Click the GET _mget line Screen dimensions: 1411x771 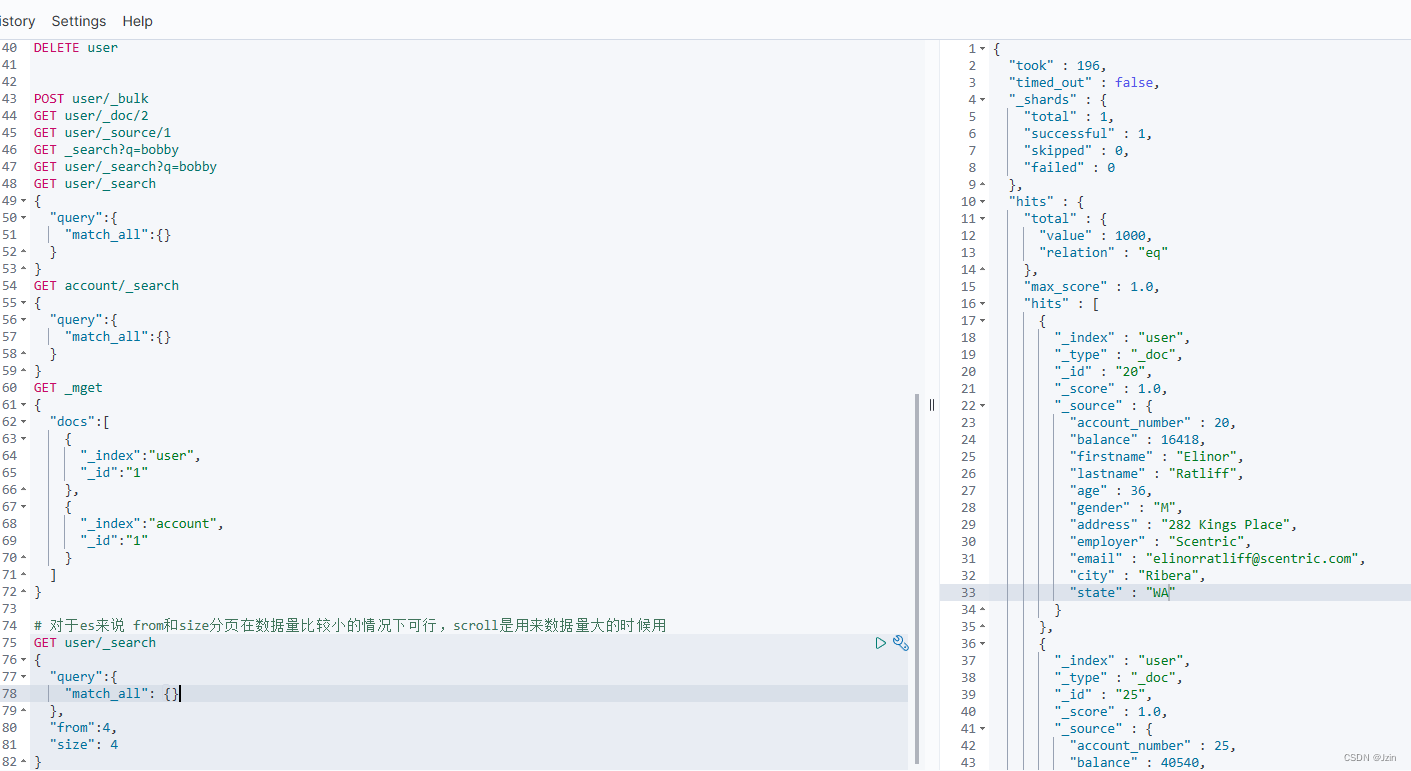68,388
